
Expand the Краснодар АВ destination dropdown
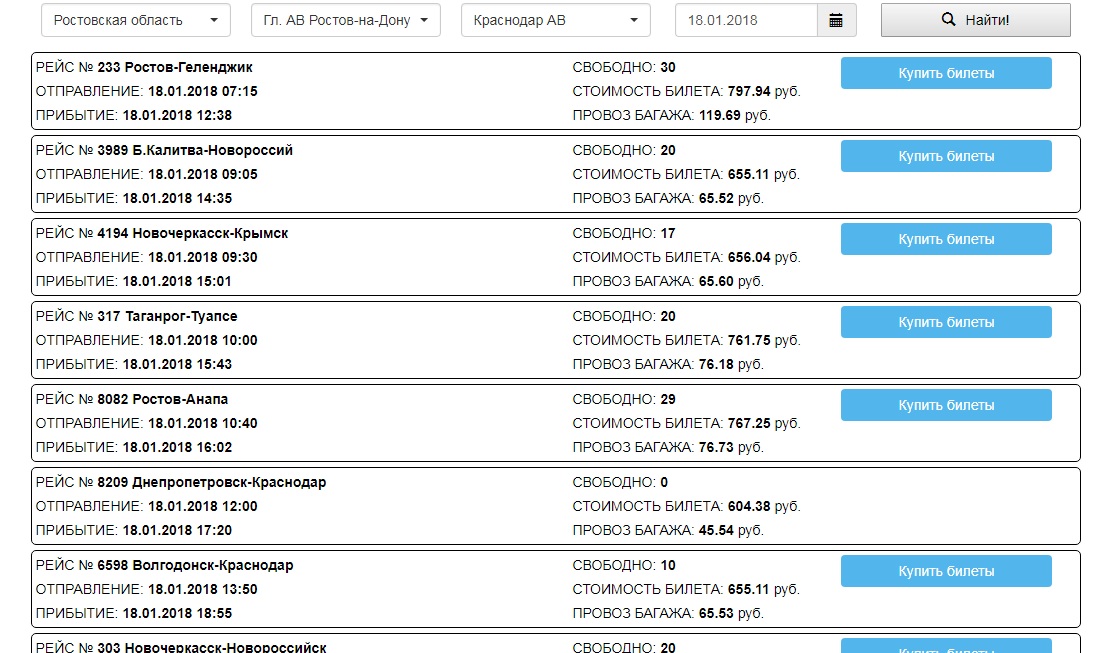coord(555,20)
